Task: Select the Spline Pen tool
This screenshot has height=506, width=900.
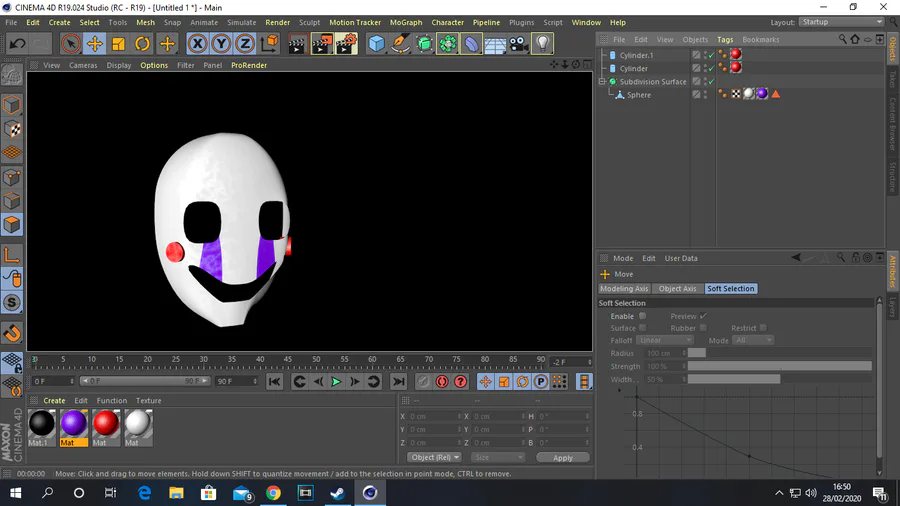Action: (x=401, y=44)
